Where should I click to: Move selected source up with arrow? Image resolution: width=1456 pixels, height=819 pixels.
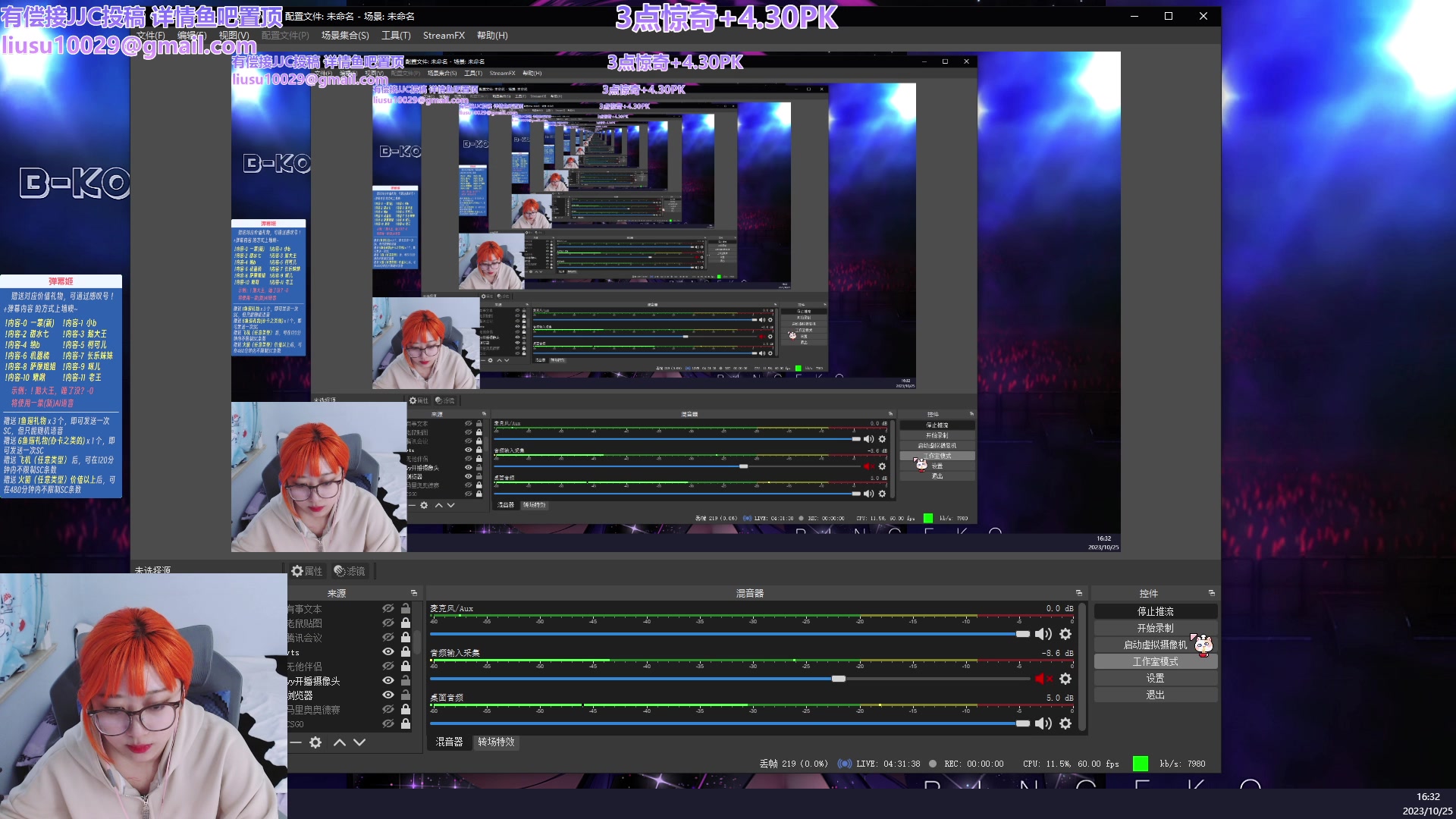tap(340, 742)
